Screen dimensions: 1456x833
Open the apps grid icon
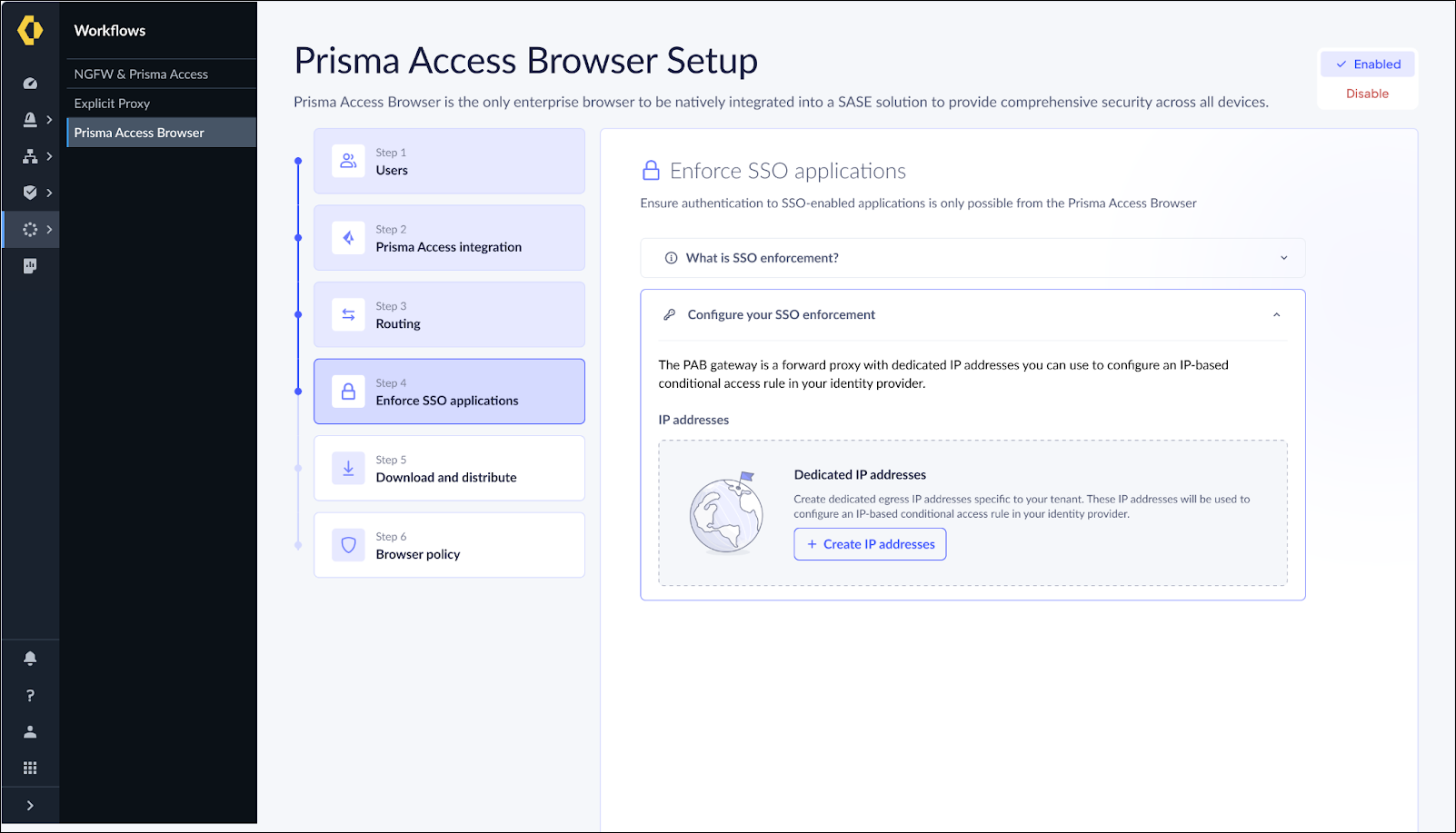[x=30, y=768]
